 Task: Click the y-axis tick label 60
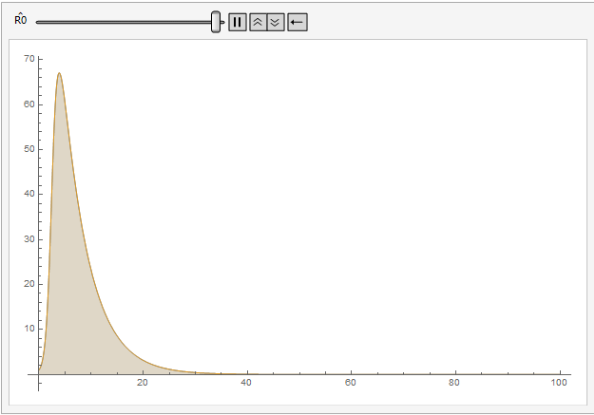click(x=29, y=104)
